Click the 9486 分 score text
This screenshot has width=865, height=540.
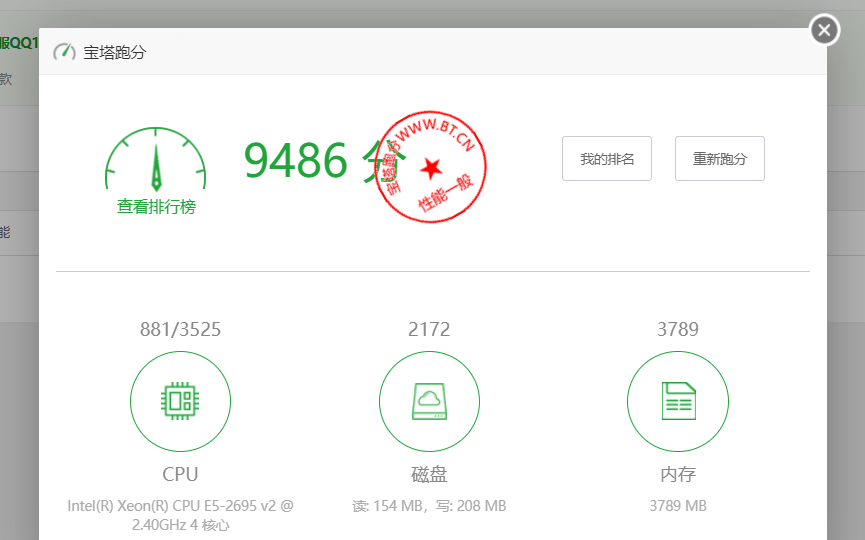(324, 161)
